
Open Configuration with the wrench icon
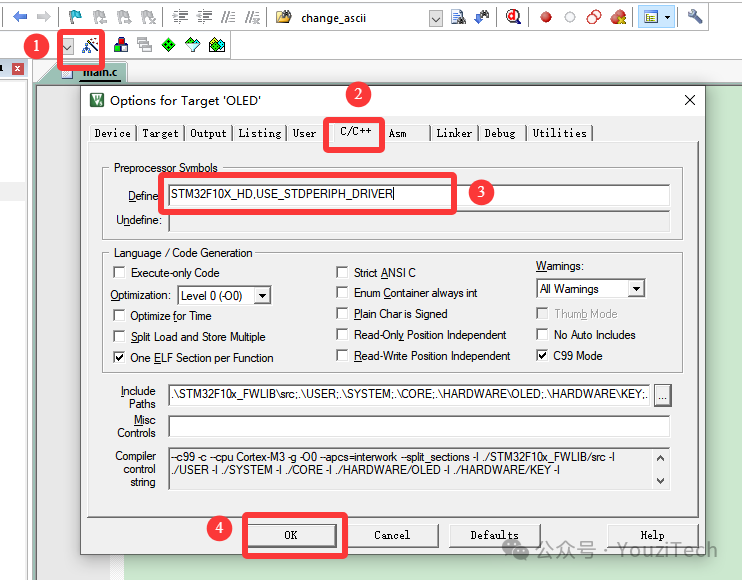click(694, 17)
